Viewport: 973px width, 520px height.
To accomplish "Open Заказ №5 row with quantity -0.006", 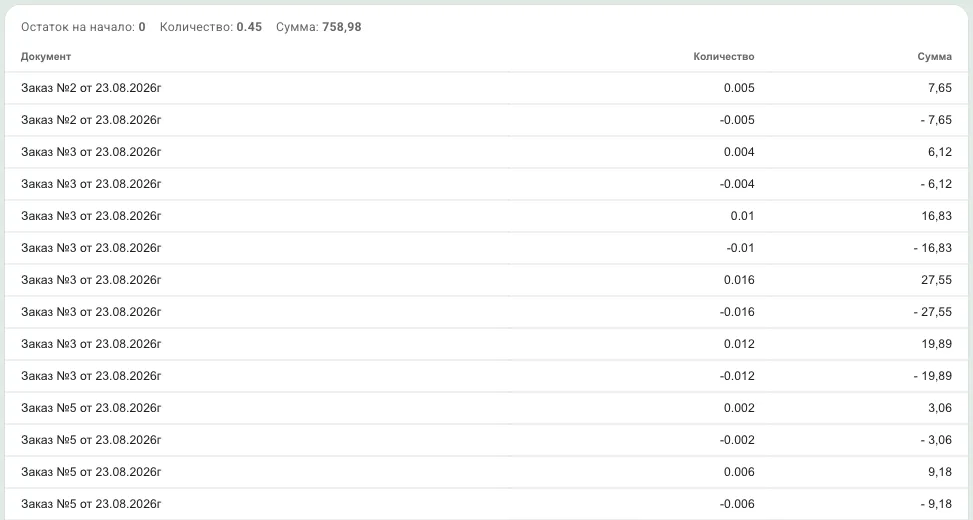I will 486,503.
